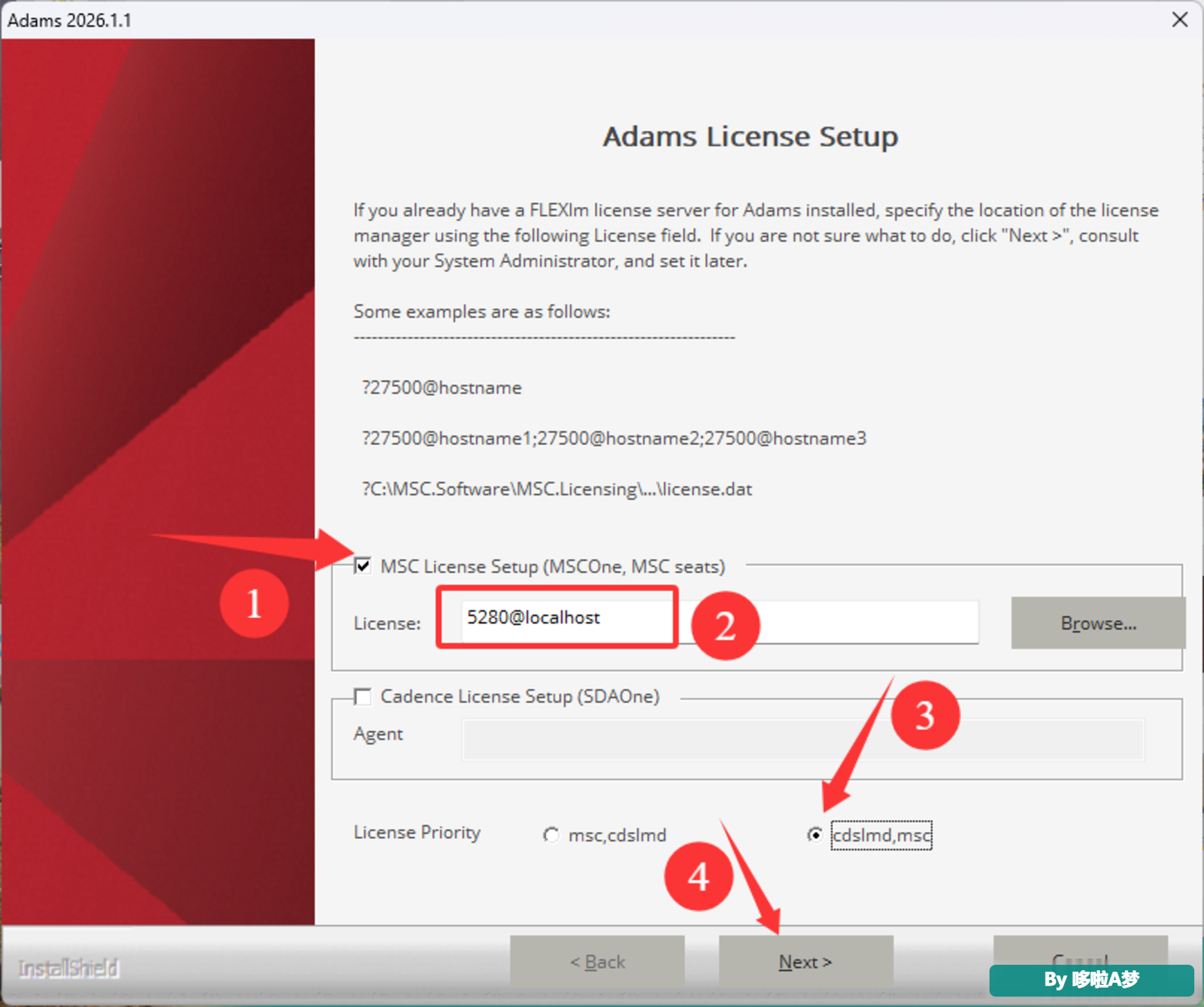1204x1007 pixels.
Task: Click the License field containing 5280@localhost
Action: coord(720,621)
